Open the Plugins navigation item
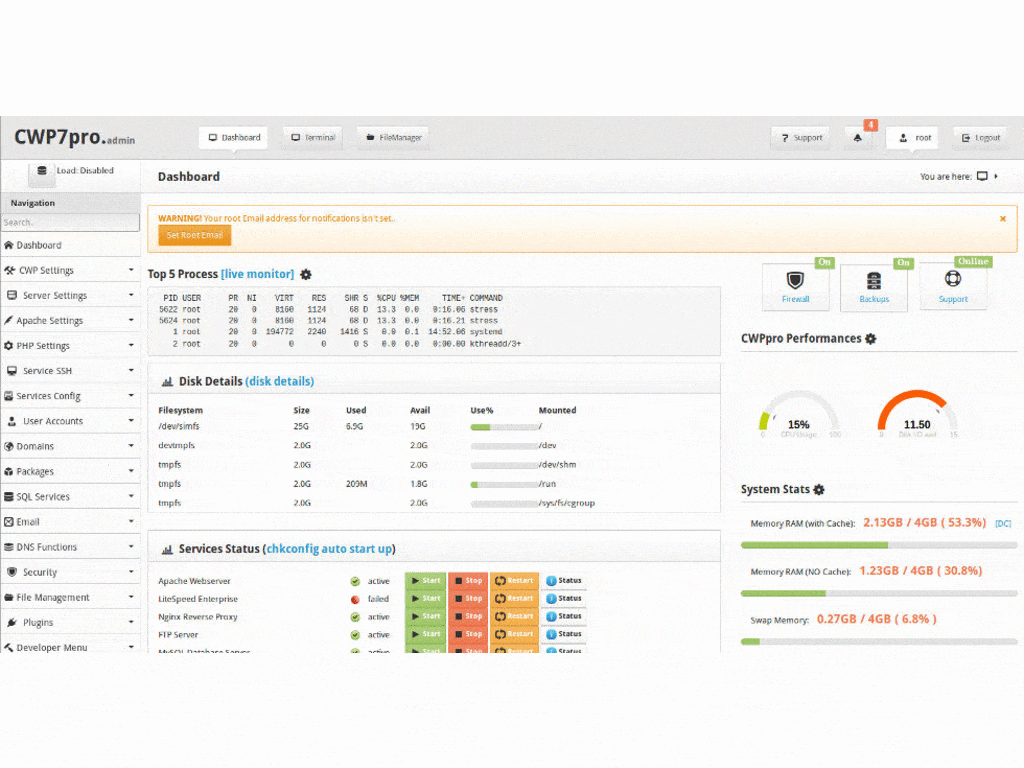 pos(71,622)
